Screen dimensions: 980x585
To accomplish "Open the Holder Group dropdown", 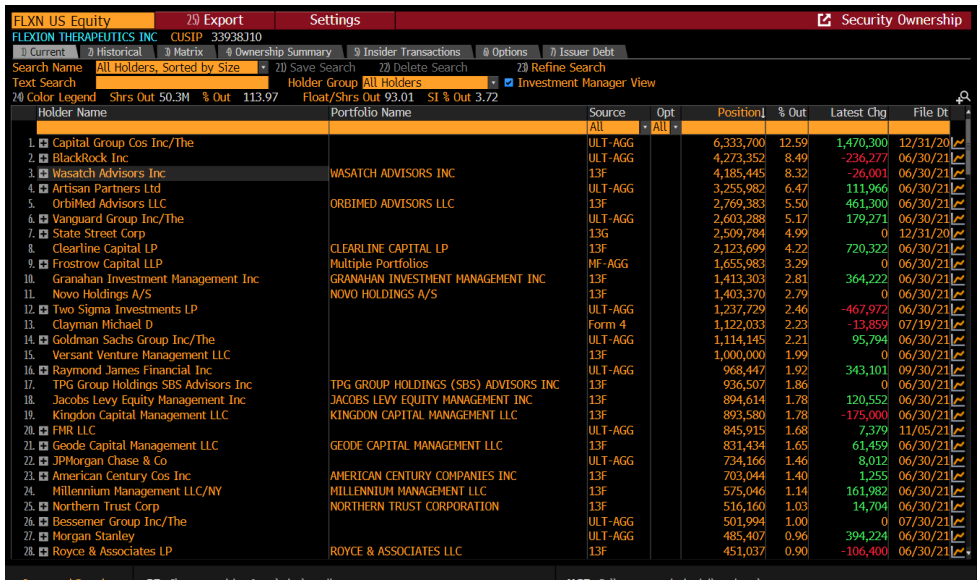I will point(493,83).
